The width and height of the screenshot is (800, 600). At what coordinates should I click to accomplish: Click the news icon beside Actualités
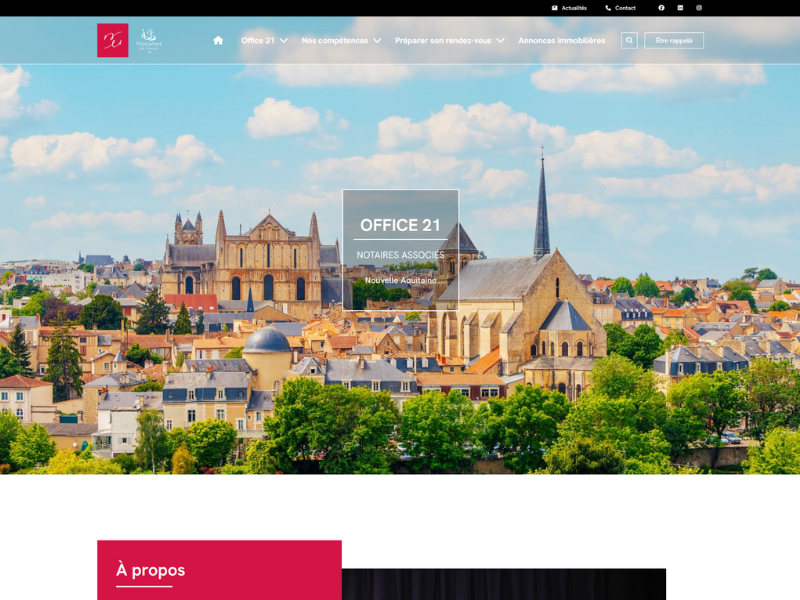555,8
